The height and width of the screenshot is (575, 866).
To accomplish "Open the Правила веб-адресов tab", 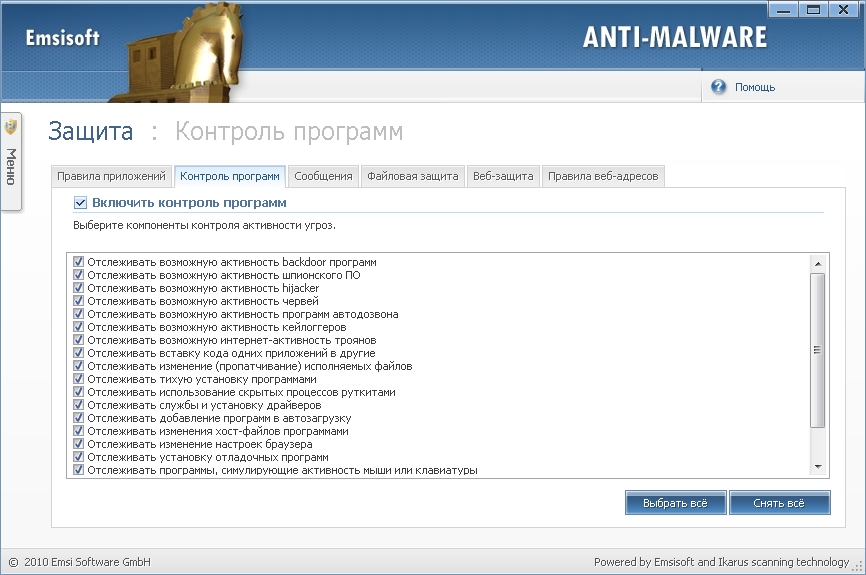I will click(x=603, y=176).
